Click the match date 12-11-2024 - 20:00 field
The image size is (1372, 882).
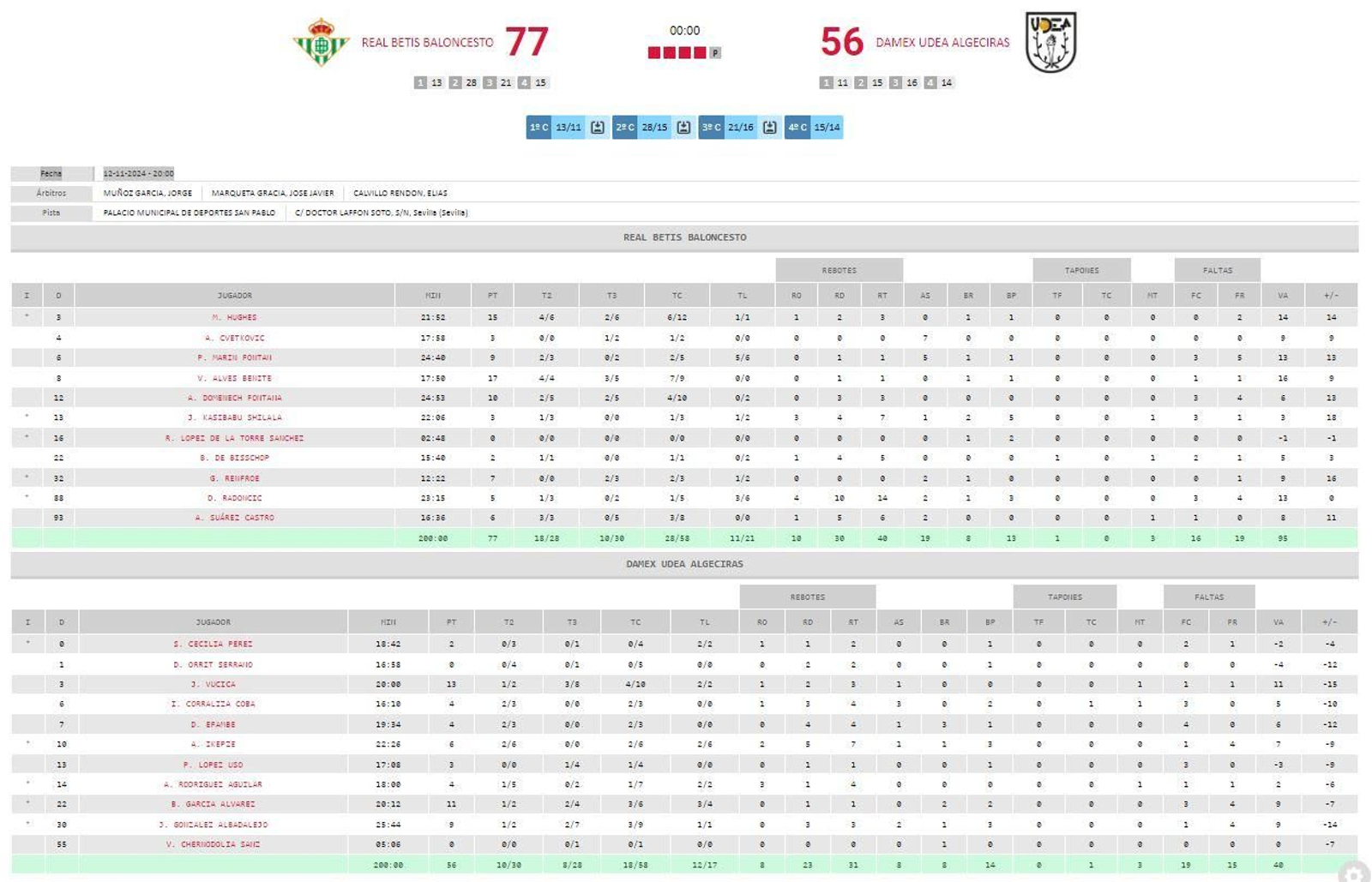(138, 173)
